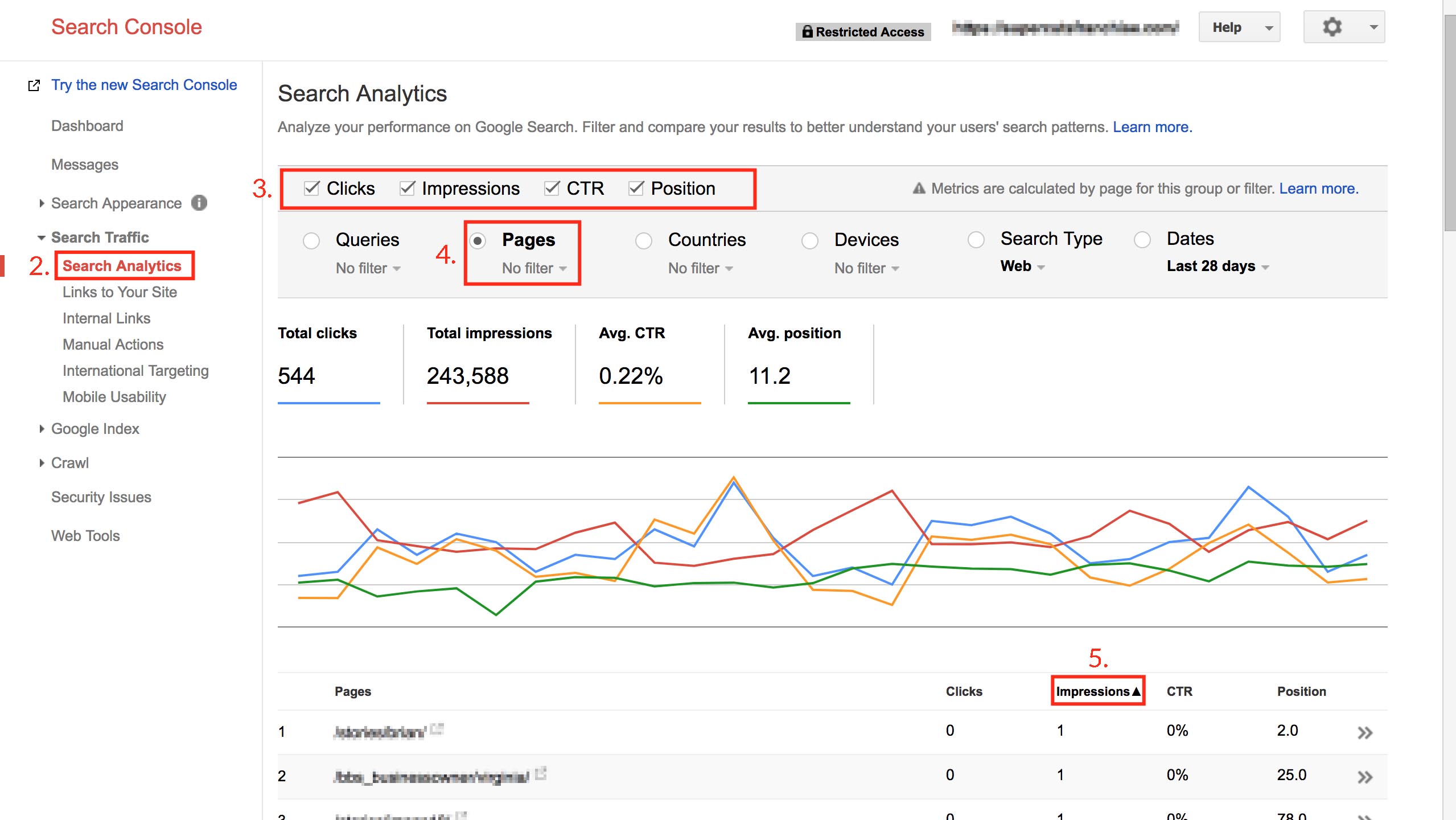Screen dimensions: 1456x820
Task: Select the Search Type radio button
Action: tap(976, 240)
